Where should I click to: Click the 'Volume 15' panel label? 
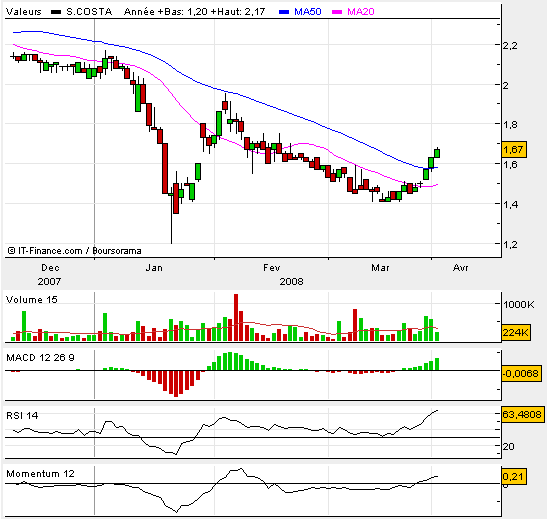[32, 300]
